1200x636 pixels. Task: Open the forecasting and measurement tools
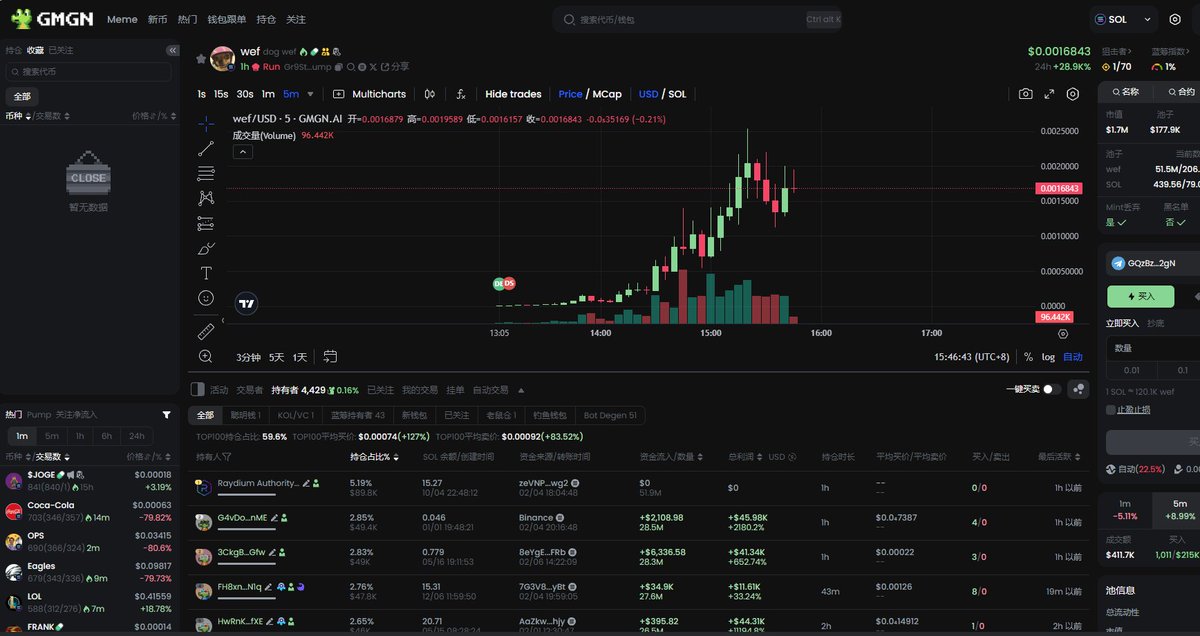[x=206, y=223]
